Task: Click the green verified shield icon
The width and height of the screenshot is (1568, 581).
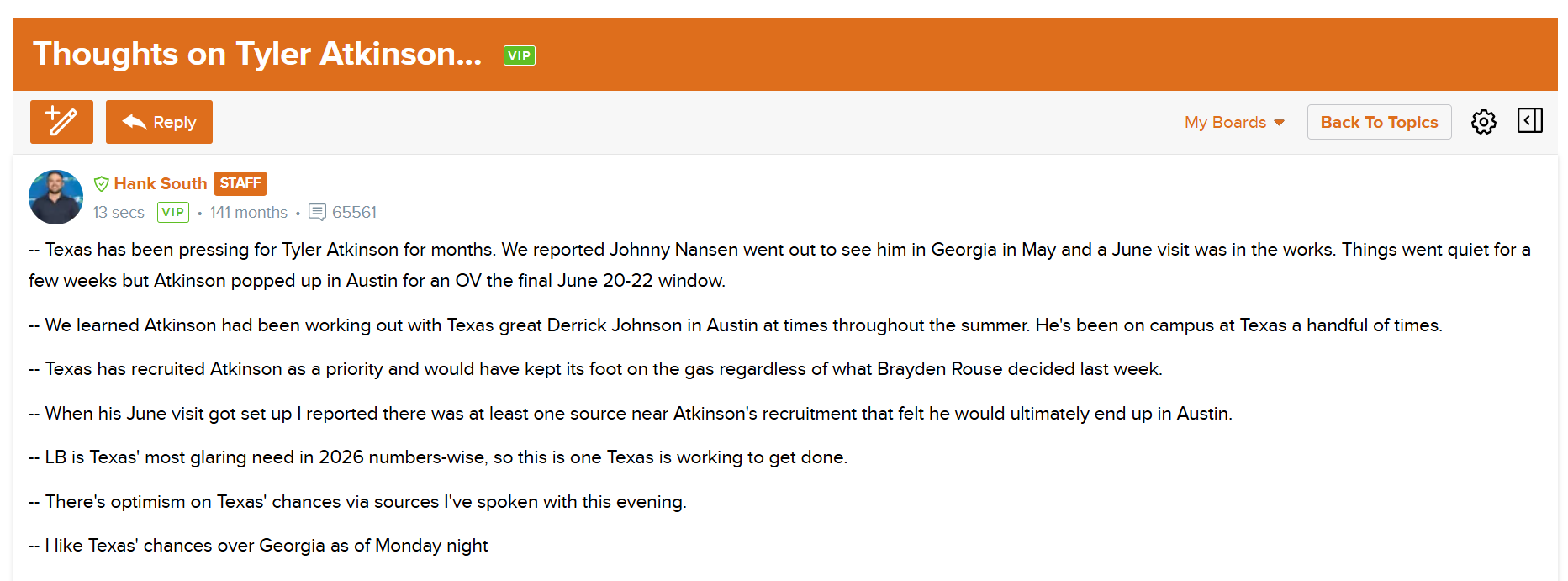Action: pos(102,183)
